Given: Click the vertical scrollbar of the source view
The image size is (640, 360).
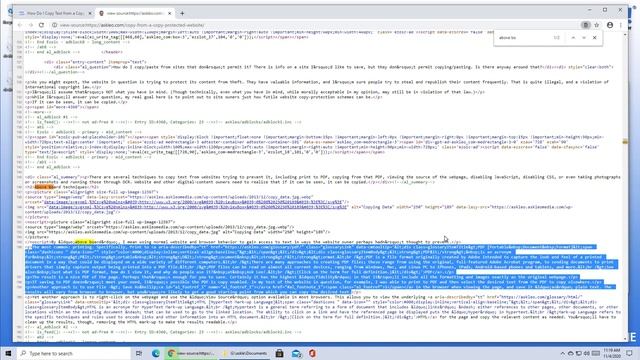Looking at the screenshot, I should [x=625, y=186].
